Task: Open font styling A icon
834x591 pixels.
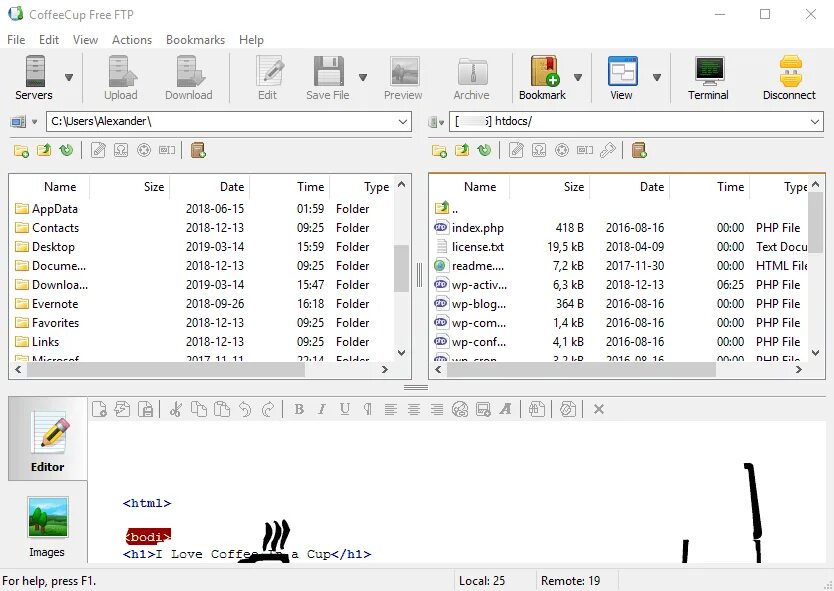Action: tap(505, 409)
